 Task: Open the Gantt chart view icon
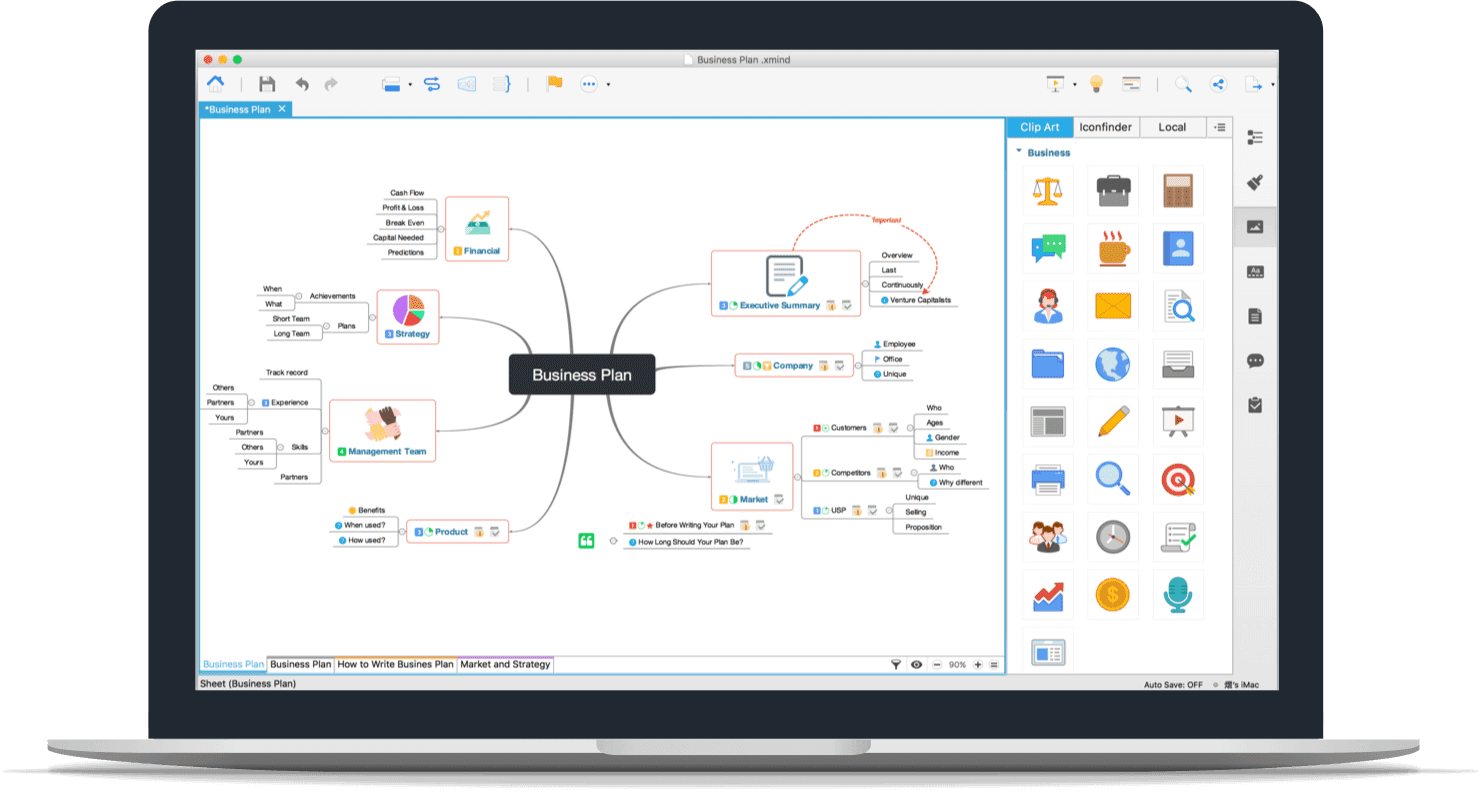1132,84
